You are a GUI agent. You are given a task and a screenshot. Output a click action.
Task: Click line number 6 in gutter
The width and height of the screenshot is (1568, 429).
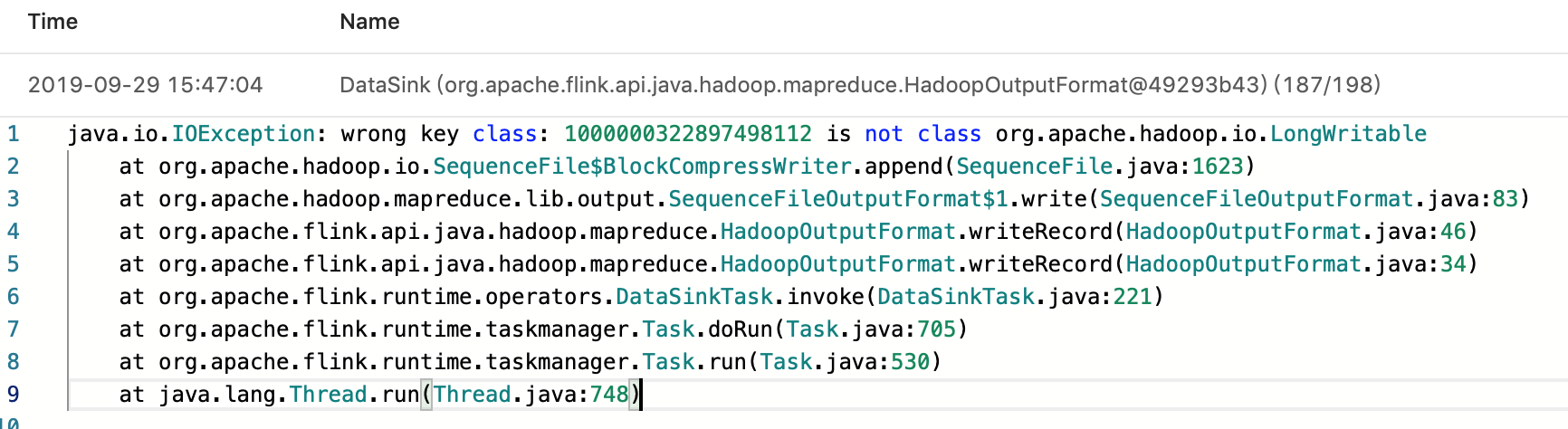pos(13,297)
